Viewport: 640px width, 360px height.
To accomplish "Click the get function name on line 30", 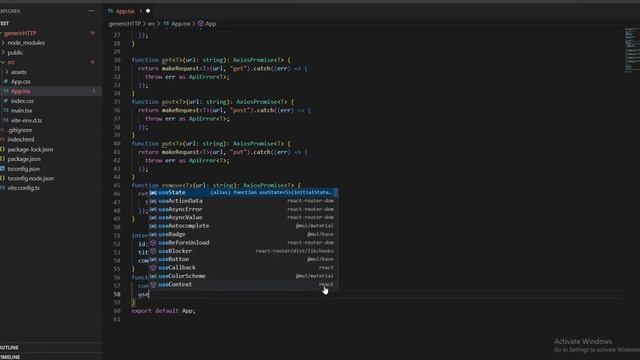I will (167, 60).
